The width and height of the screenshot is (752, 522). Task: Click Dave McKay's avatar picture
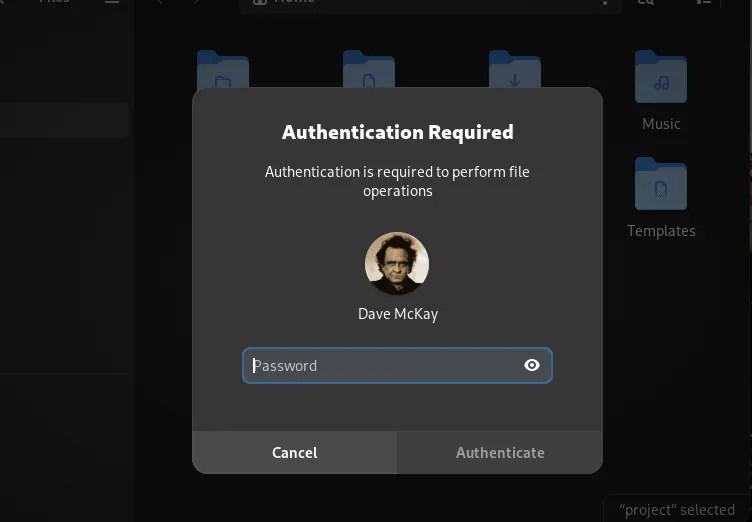[397, 263]
